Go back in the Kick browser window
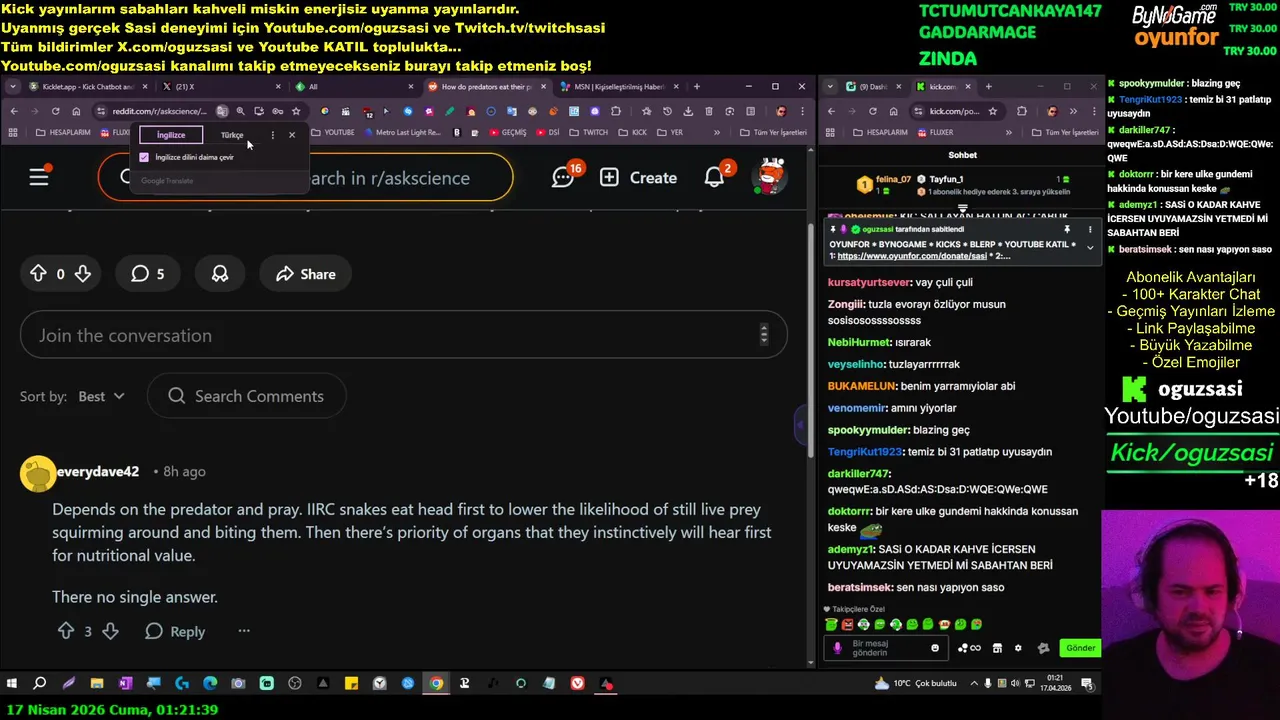This screenshot has height=720, width=1280. point(832,111)
